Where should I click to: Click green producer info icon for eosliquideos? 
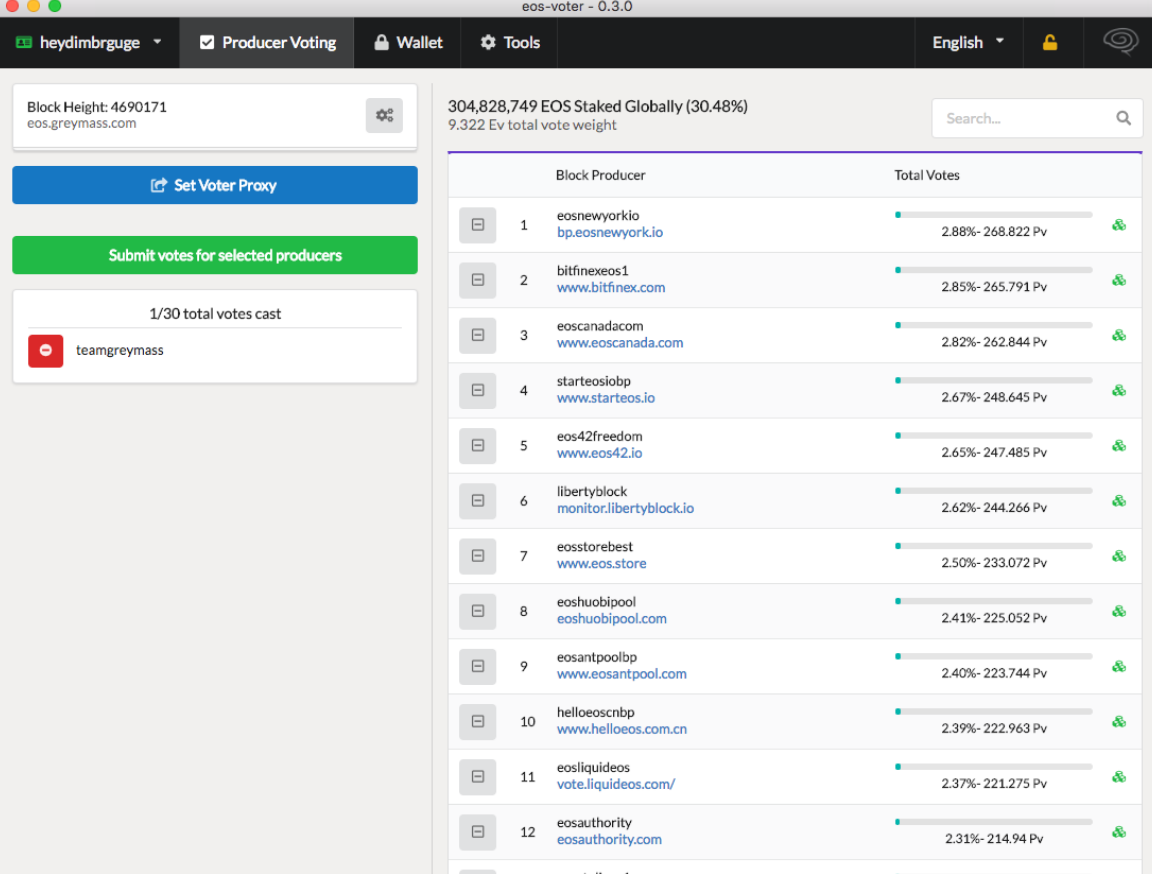point(1119,777)
